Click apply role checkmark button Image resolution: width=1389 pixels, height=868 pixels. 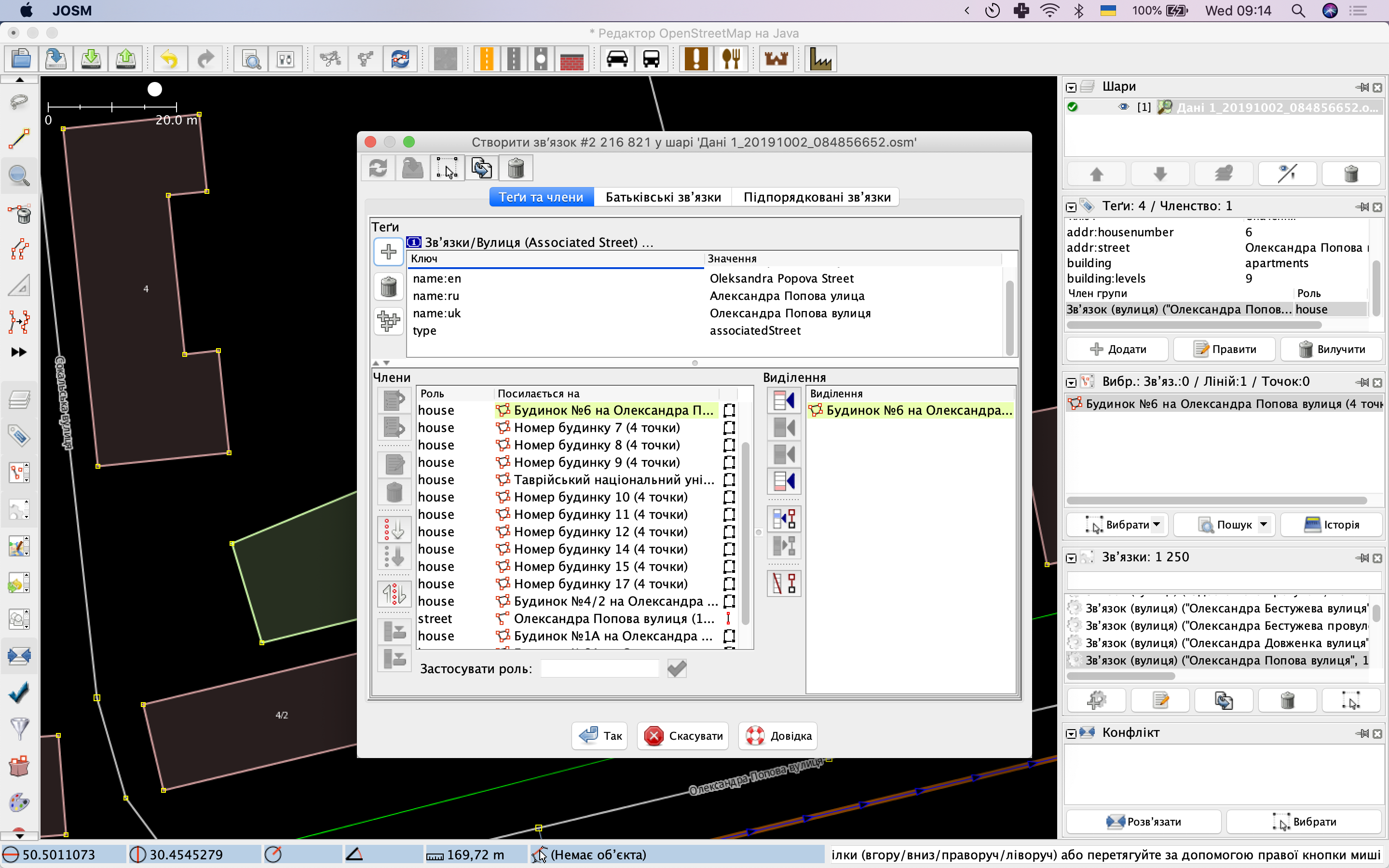pyautogui.click(x=677, y=668)
